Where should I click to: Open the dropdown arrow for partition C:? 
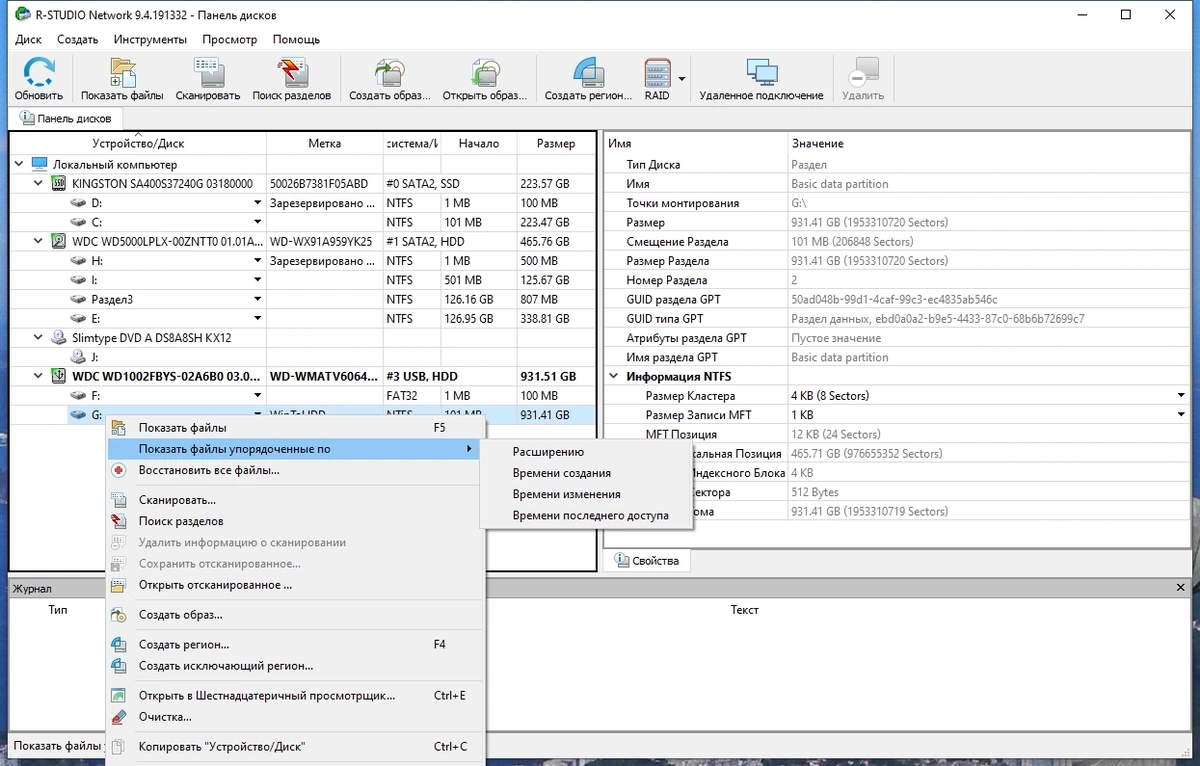coord(258,222)
